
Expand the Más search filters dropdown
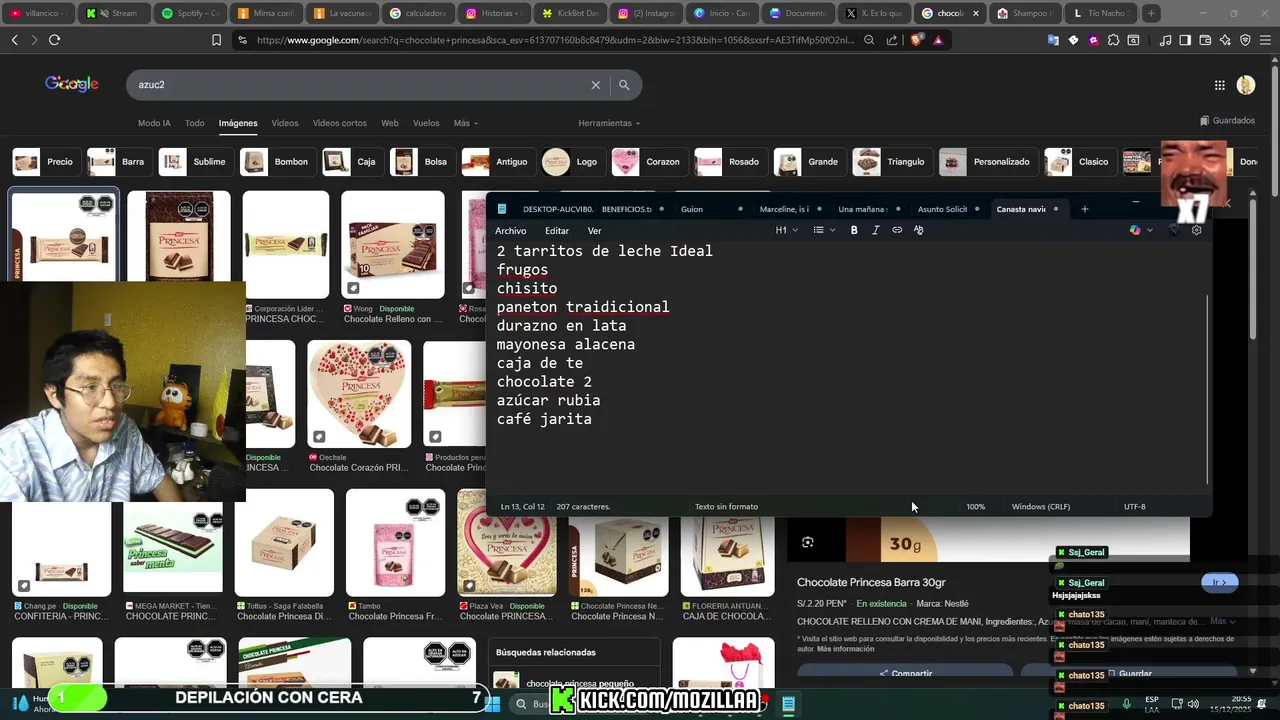pos(465,123)
